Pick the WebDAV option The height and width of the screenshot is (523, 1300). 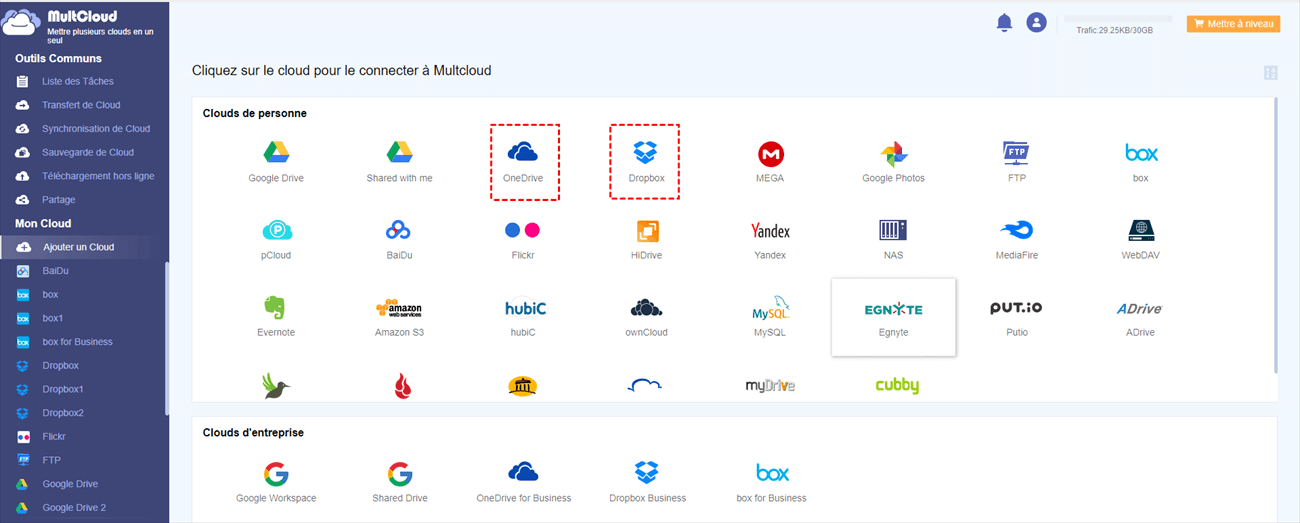1141,239
